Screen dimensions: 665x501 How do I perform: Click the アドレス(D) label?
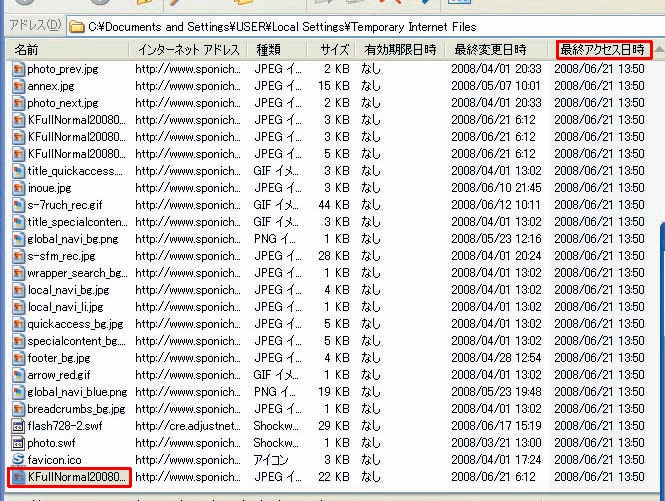coord(35,25)
